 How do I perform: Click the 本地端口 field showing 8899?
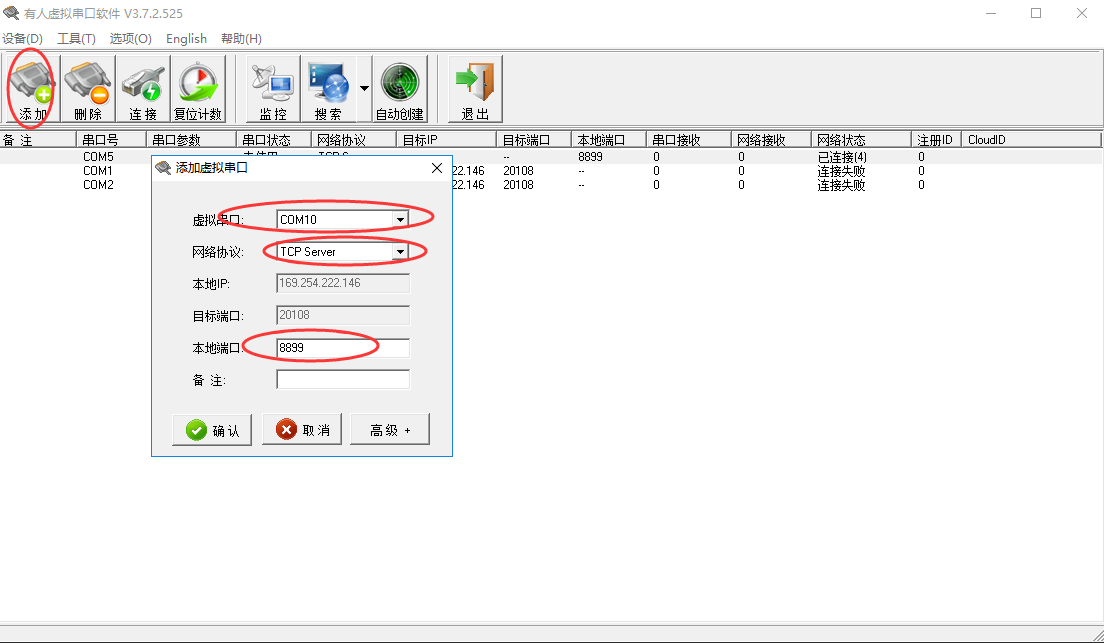343,348
